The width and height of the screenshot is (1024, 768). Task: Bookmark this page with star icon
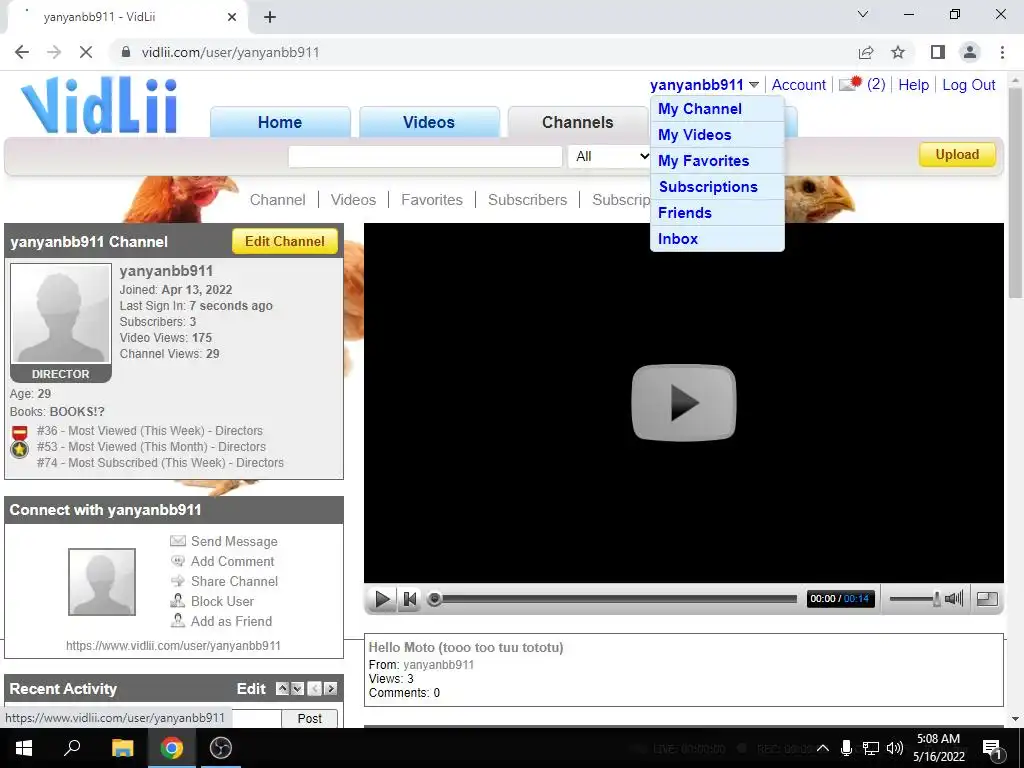point(898,52)
